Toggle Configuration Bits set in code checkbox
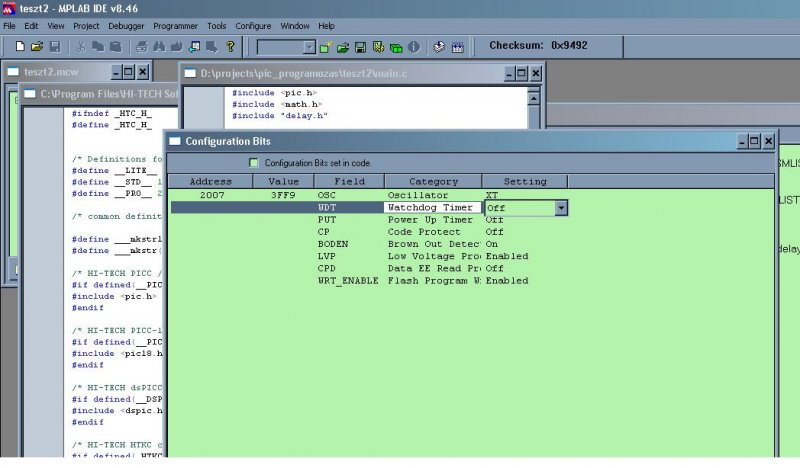The height and width of the screenshot is (468, 800). point(254,163)
